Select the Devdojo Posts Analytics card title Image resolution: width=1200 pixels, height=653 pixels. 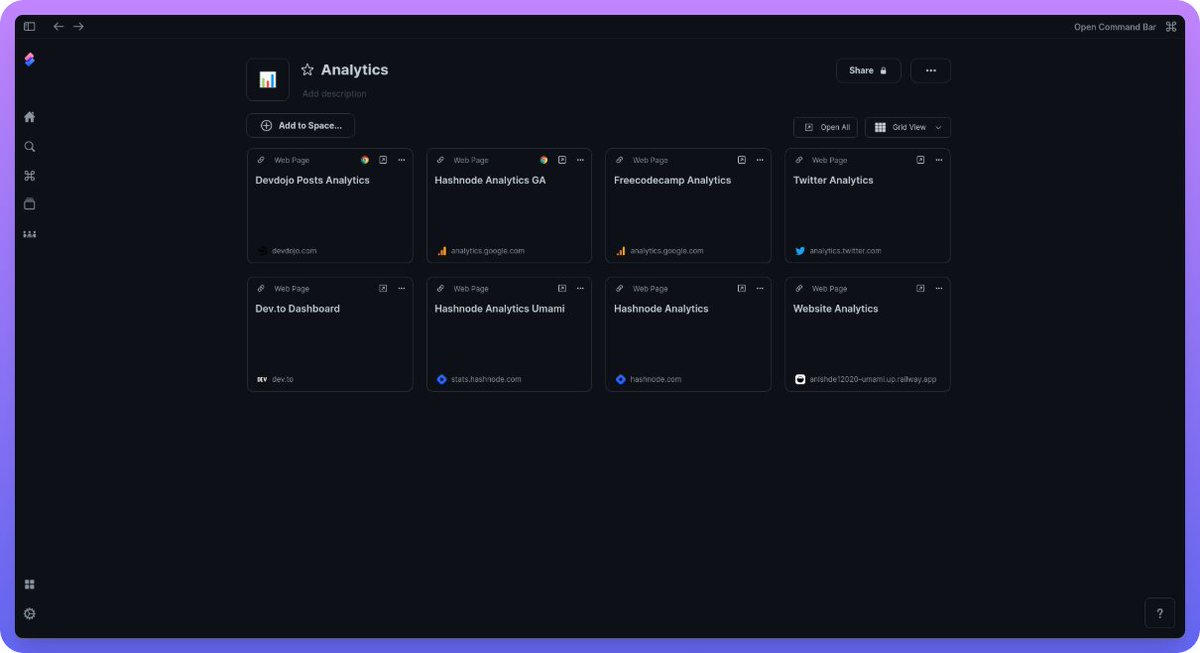[313, 181]
